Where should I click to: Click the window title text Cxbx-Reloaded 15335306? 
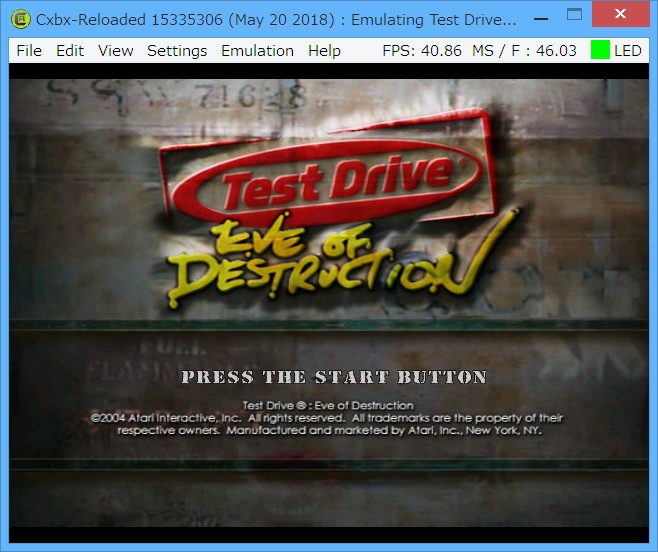[130, 20]
